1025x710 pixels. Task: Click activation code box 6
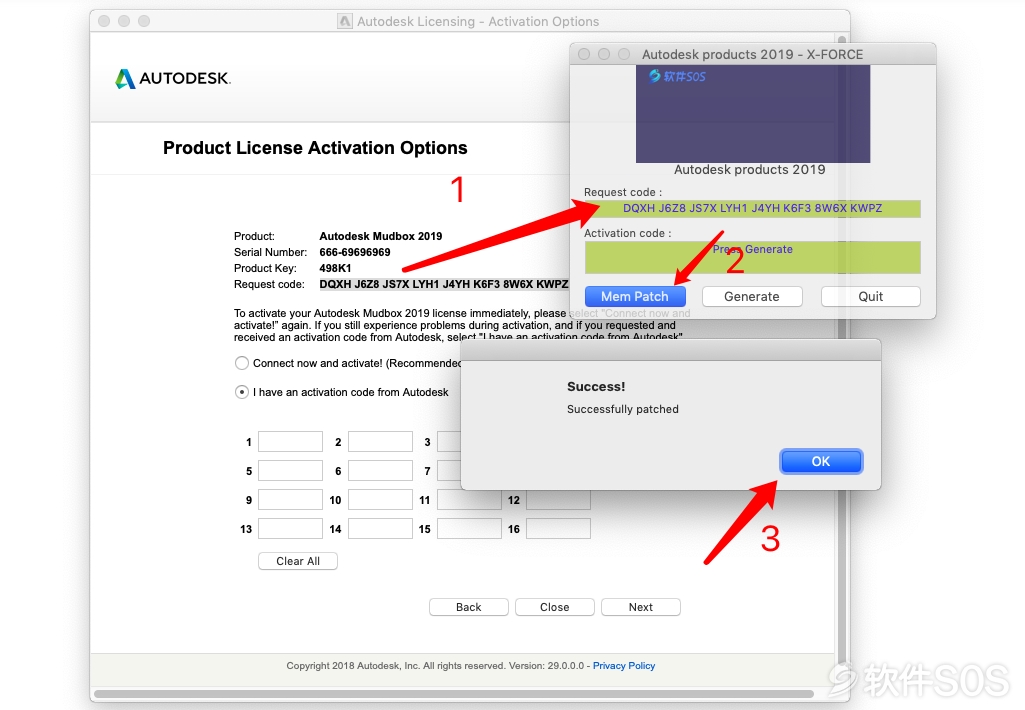380,471
